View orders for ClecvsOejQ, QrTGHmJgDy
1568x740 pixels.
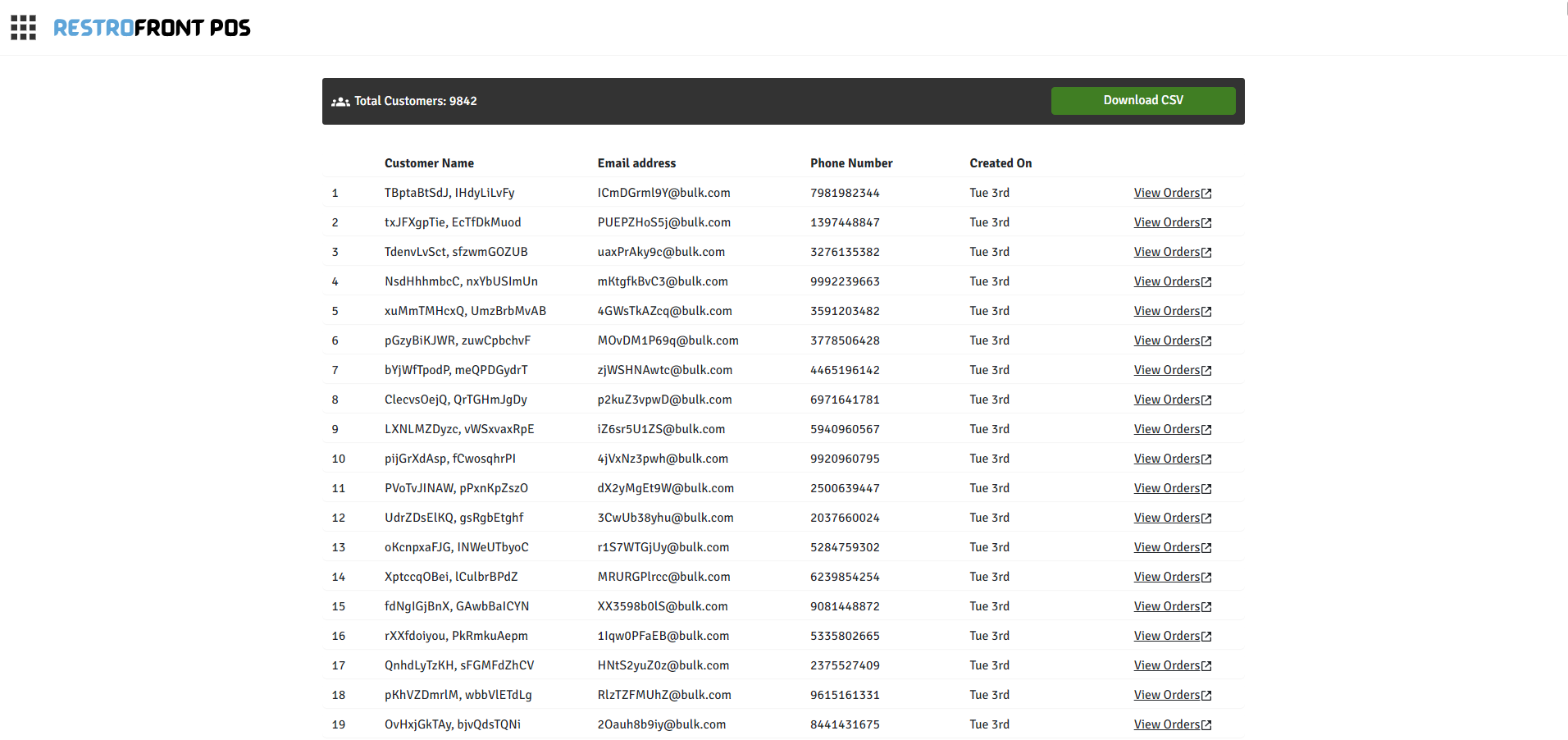(x=1173, y=400)
